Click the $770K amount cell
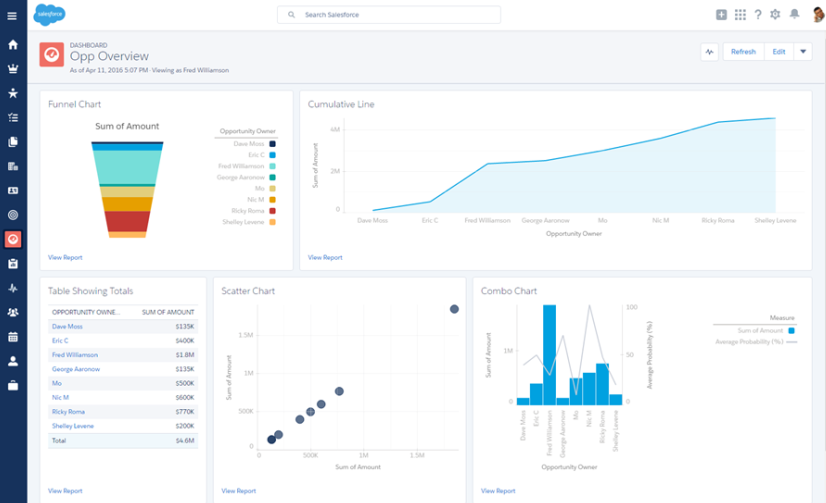 tap(185, 412)
